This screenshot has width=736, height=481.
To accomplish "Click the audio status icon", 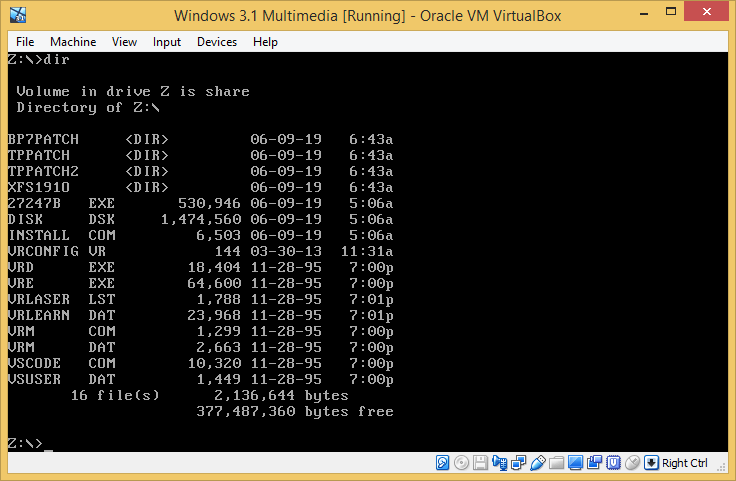I will (499, 463).
